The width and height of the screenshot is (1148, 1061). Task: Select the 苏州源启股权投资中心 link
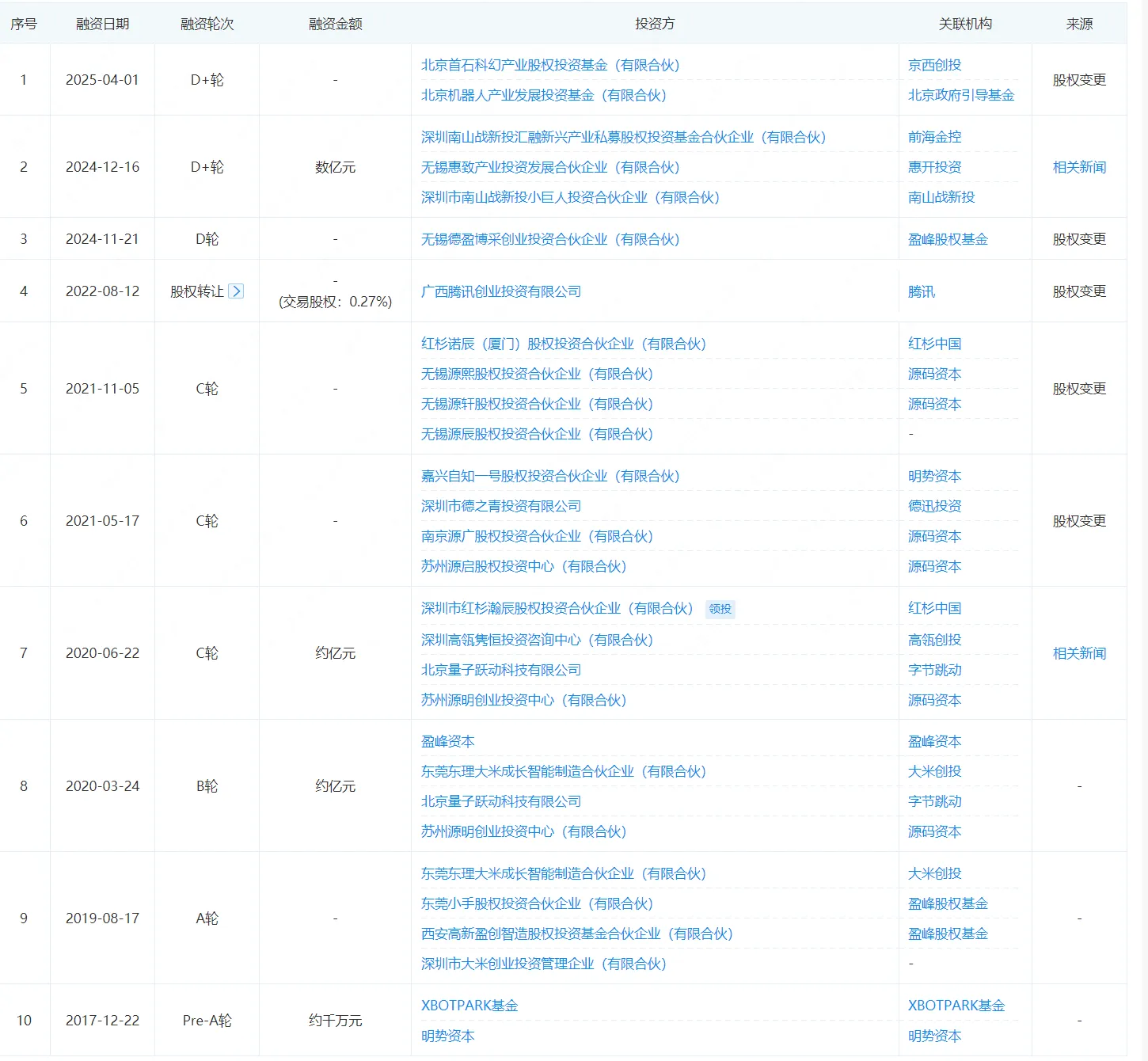coord(524,566)
